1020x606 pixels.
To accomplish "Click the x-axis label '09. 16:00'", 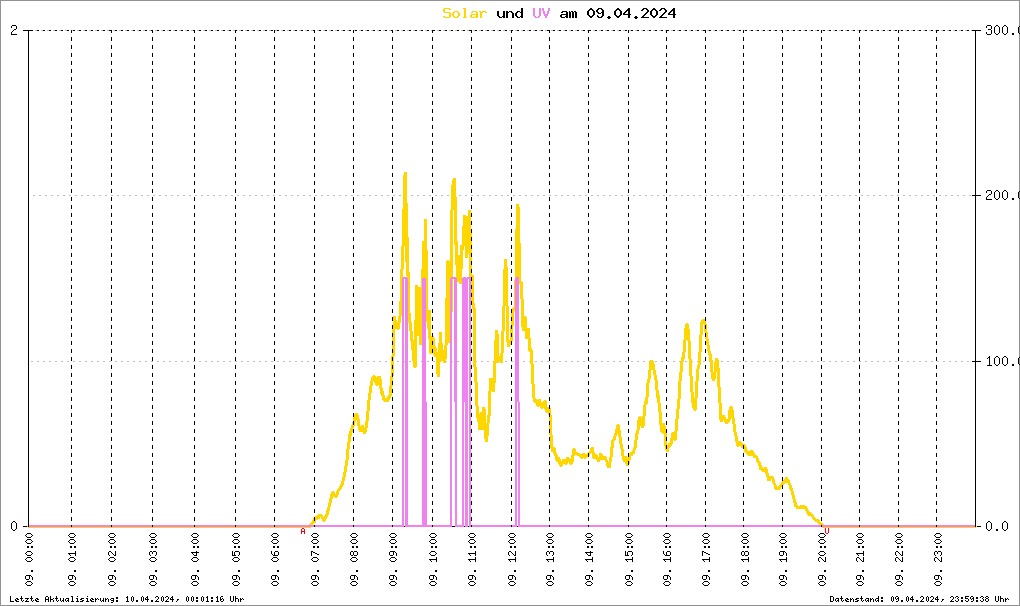I will click(x=667, y=560).
